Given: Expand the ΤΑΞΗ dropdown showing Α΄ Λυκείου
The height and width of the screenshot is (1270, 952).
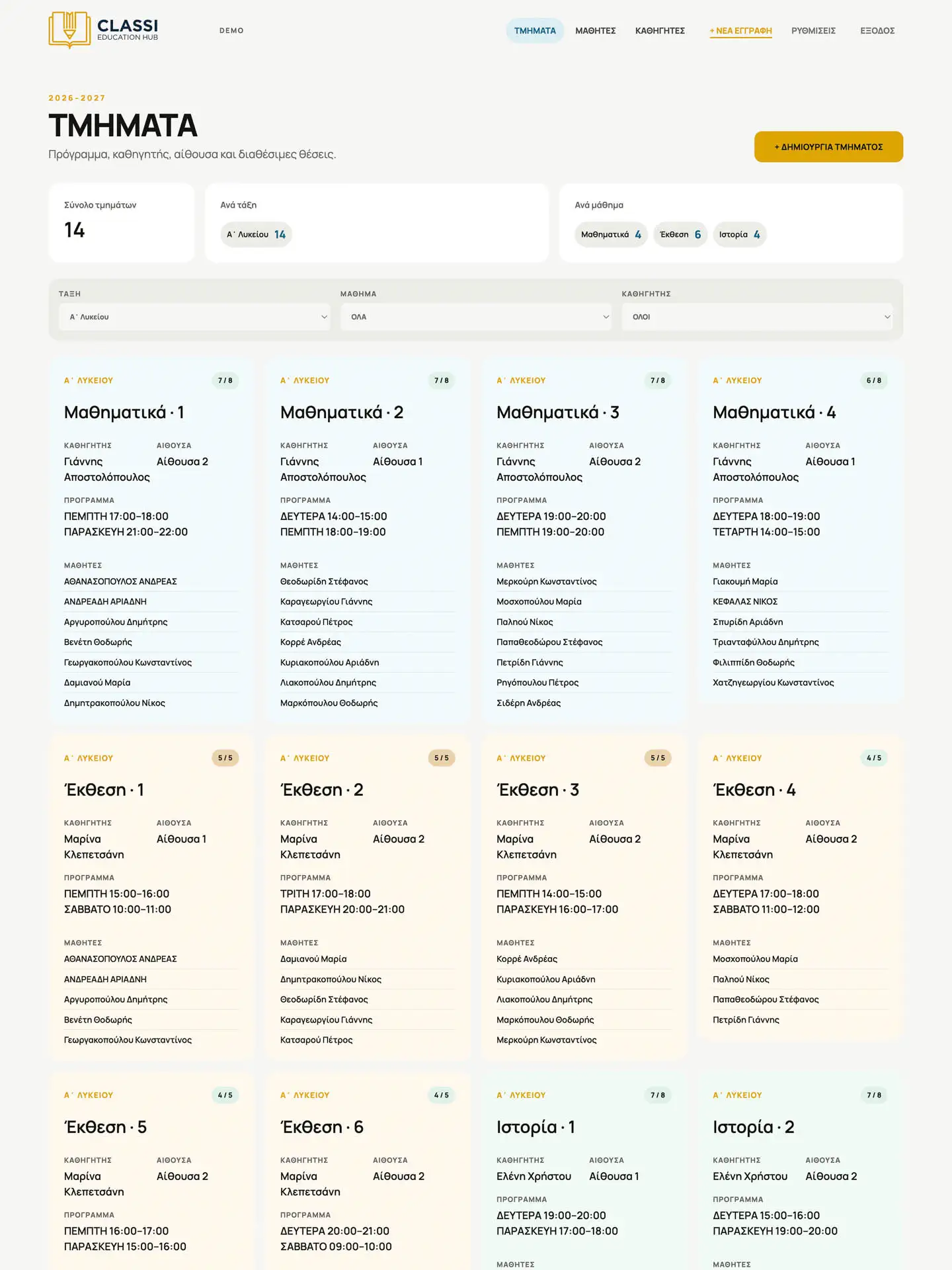Looking at the screenshot, I should click(194, 317).
